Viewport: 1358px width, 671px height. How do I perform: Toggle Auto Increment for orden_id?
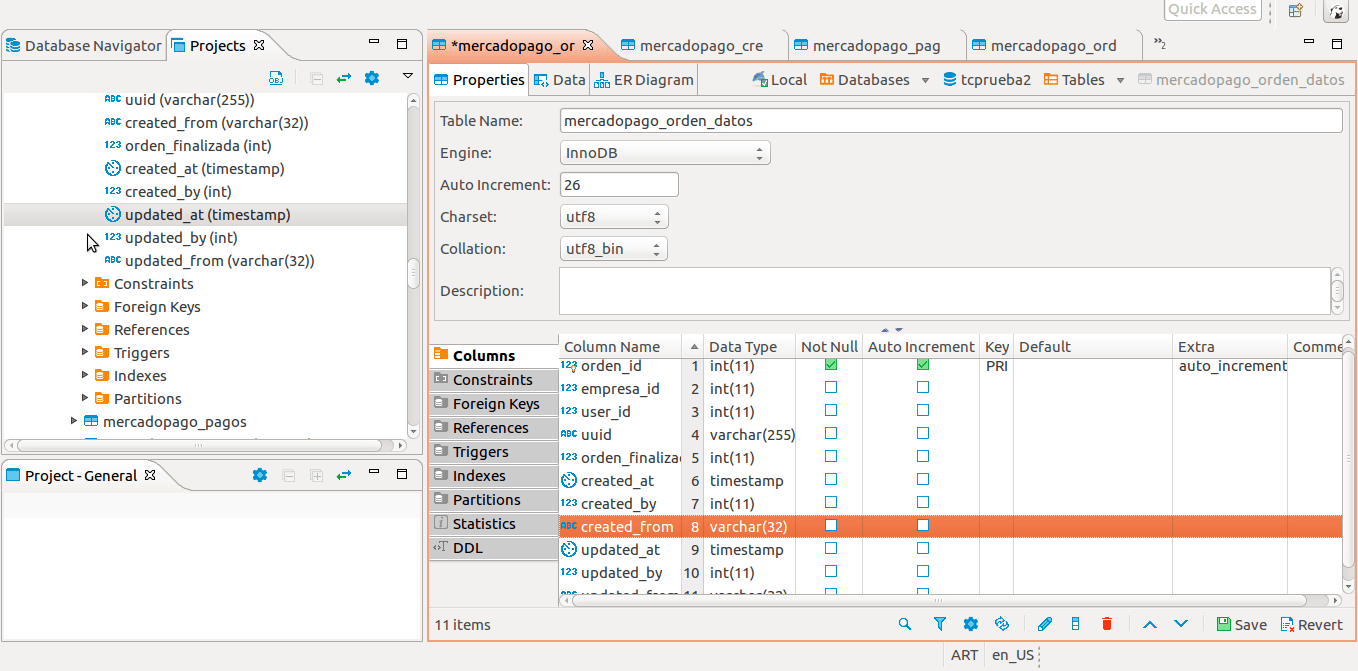pos(923,365)
